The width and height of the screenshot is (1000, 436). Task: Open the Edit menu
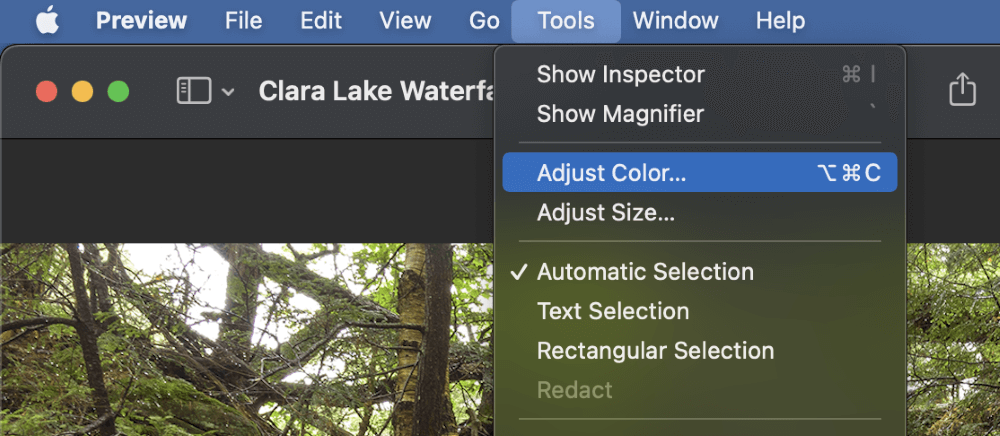pyautogui.click(x=321, y=21)
